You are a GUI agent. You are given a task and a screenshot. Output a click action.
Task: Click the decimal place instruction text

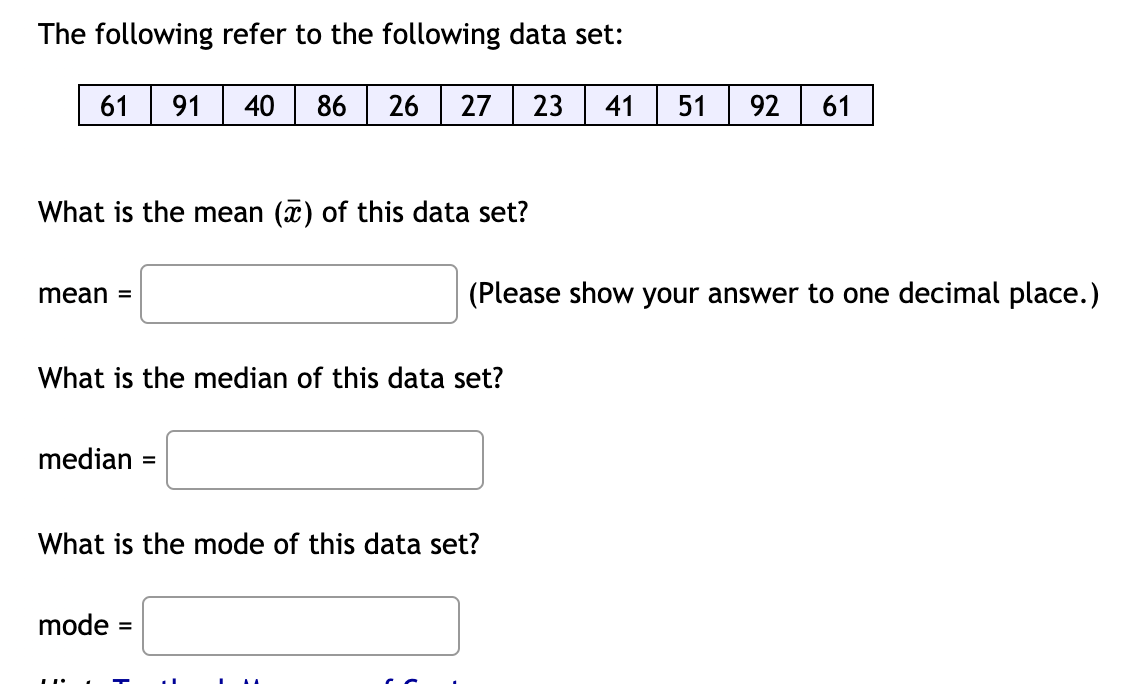tap(782, 293)
